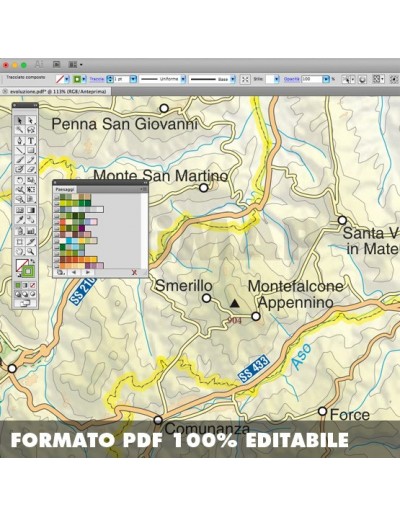Enable Draw Behind mode
The width and height of the screenshot is (400, 517).
coord(25,294)
